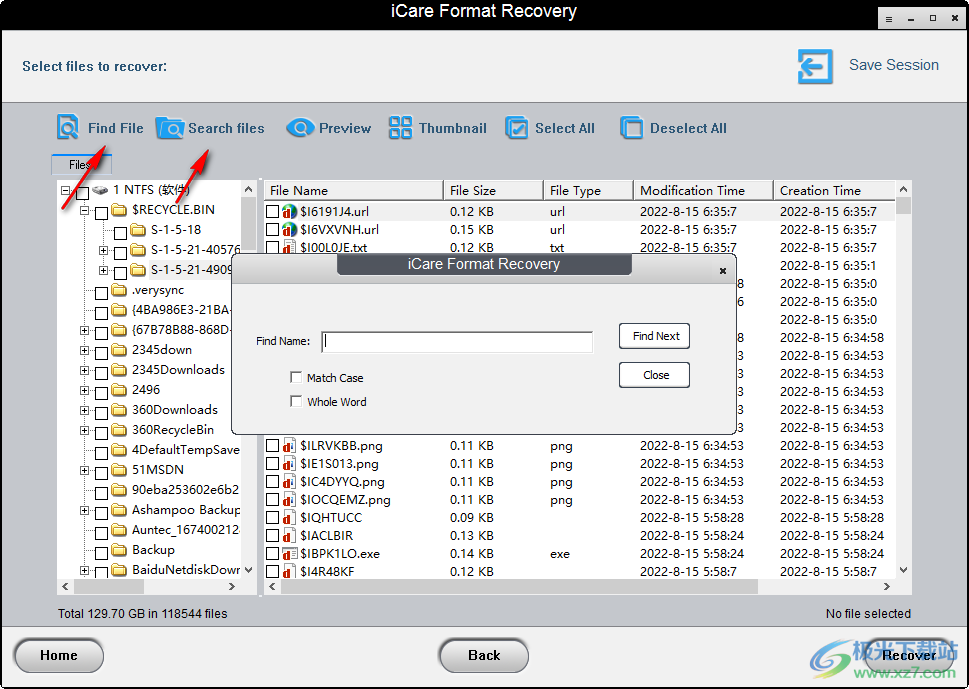The width and height of the screenshot is (969, 689).
Task: Click the $RECYCLE.BIN folder icon
Action: point(120,210)
